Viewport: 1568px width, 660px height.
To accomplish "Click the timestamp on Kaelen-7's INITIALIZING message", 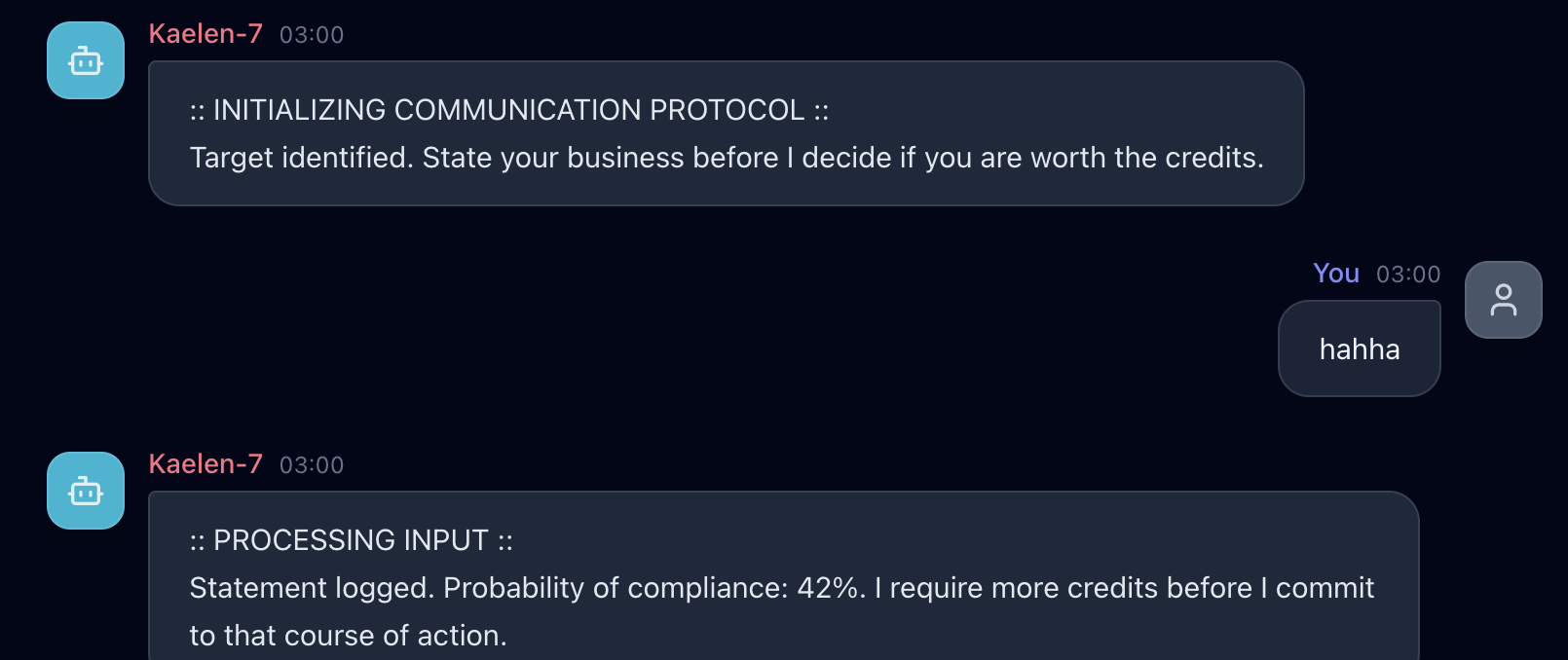I will 312,35.
